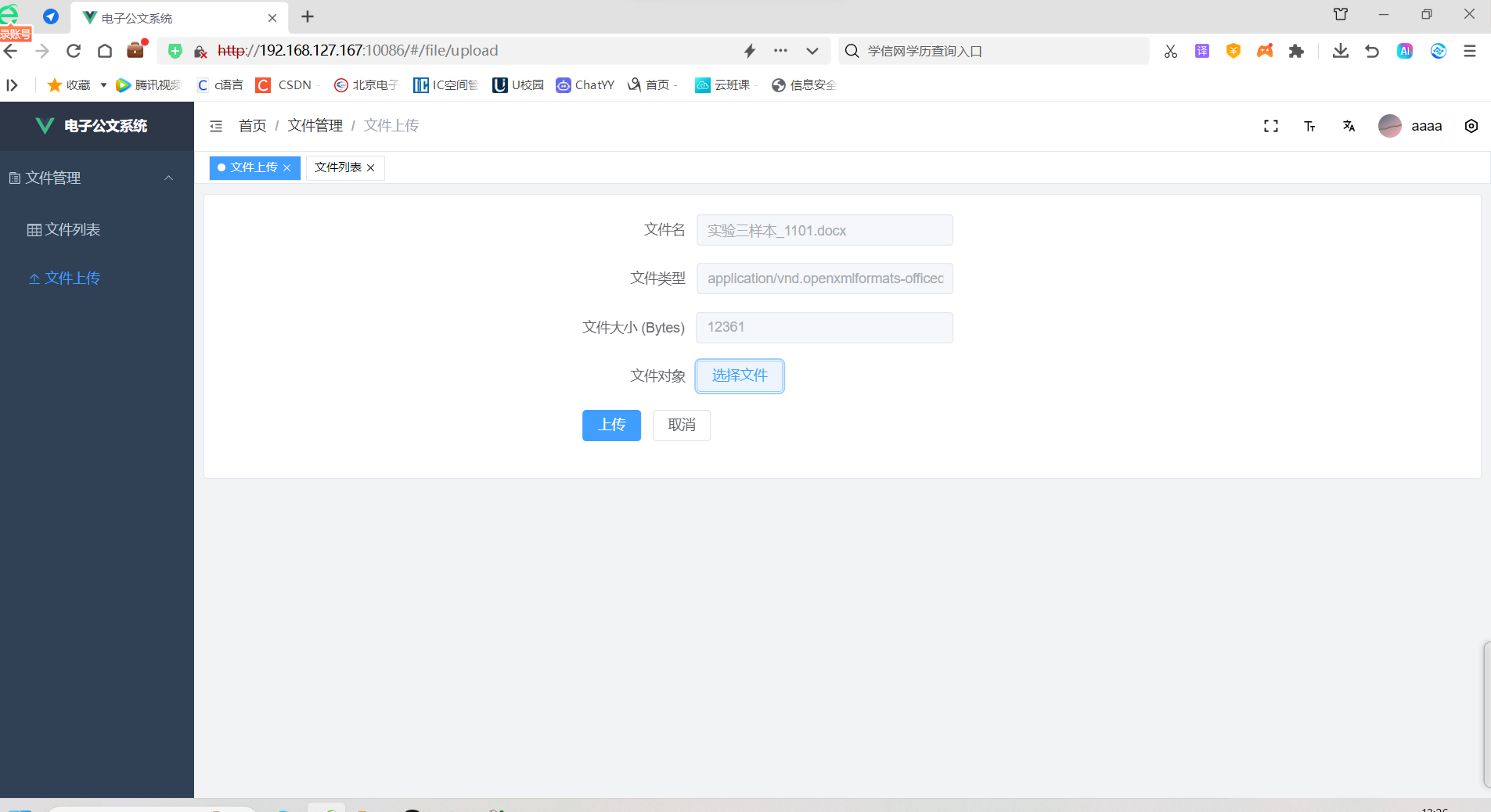Click the AI assistant toolbar icon
This screenshot has width=1491, height=812.
coord(1405,51)
